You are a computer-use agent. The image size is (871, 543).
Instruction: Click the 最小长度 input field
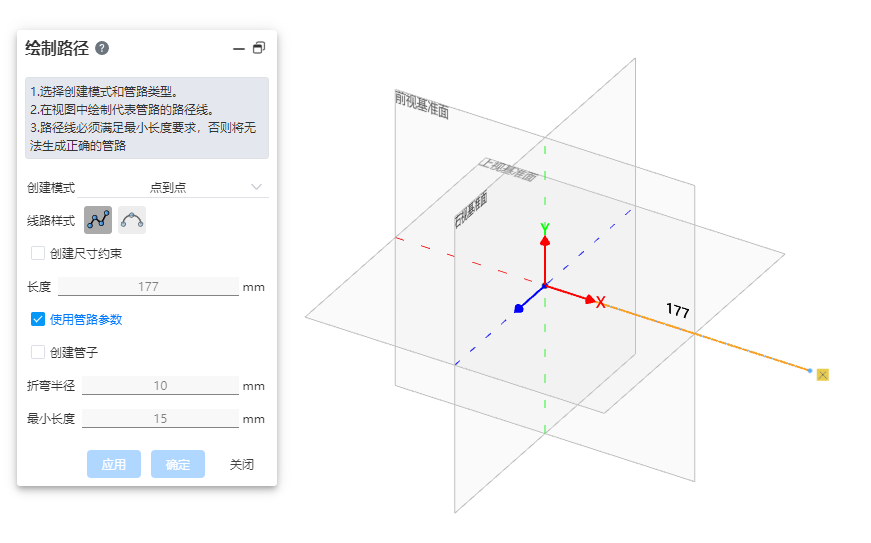point(160,419)
